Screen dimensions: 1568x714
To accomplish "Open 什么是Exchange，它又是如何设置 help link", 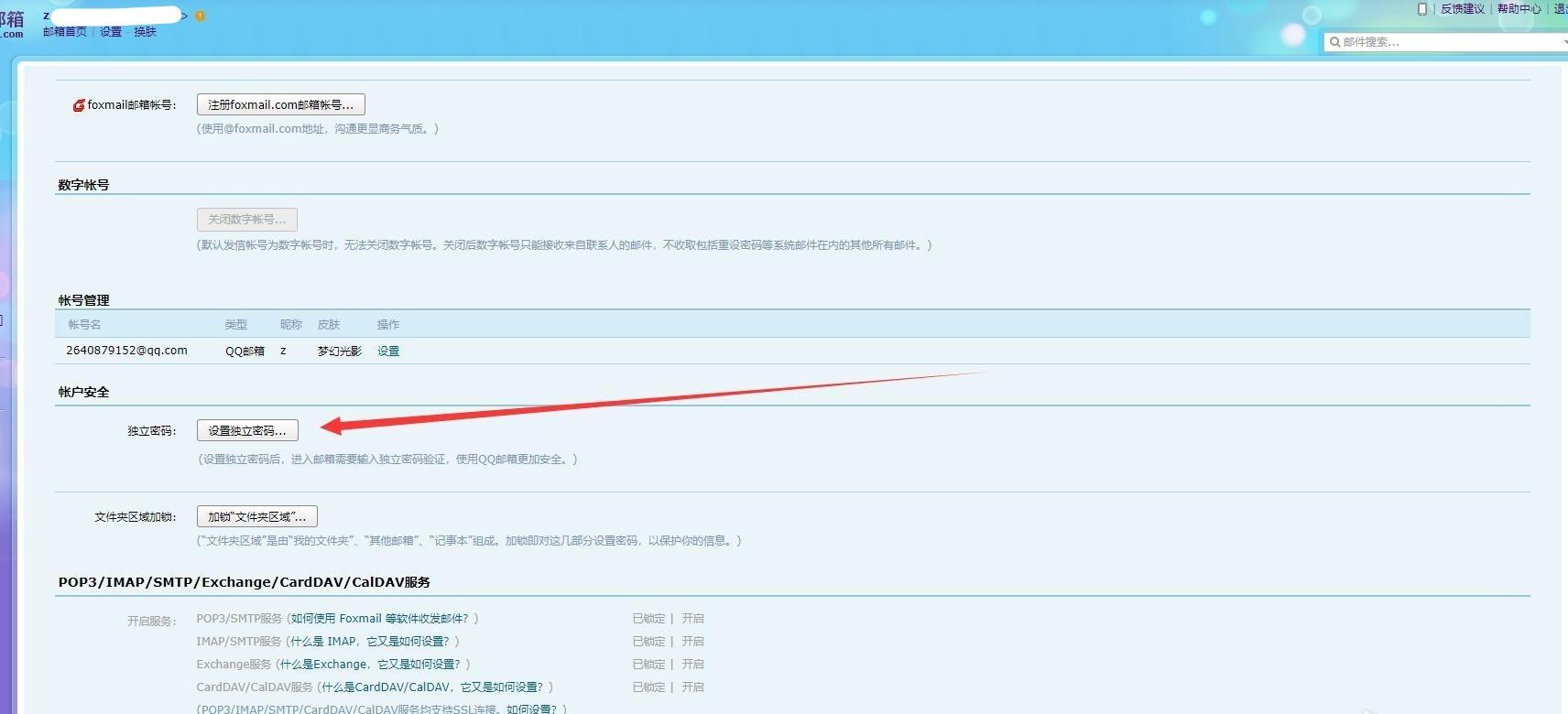I will coord(370,665).
